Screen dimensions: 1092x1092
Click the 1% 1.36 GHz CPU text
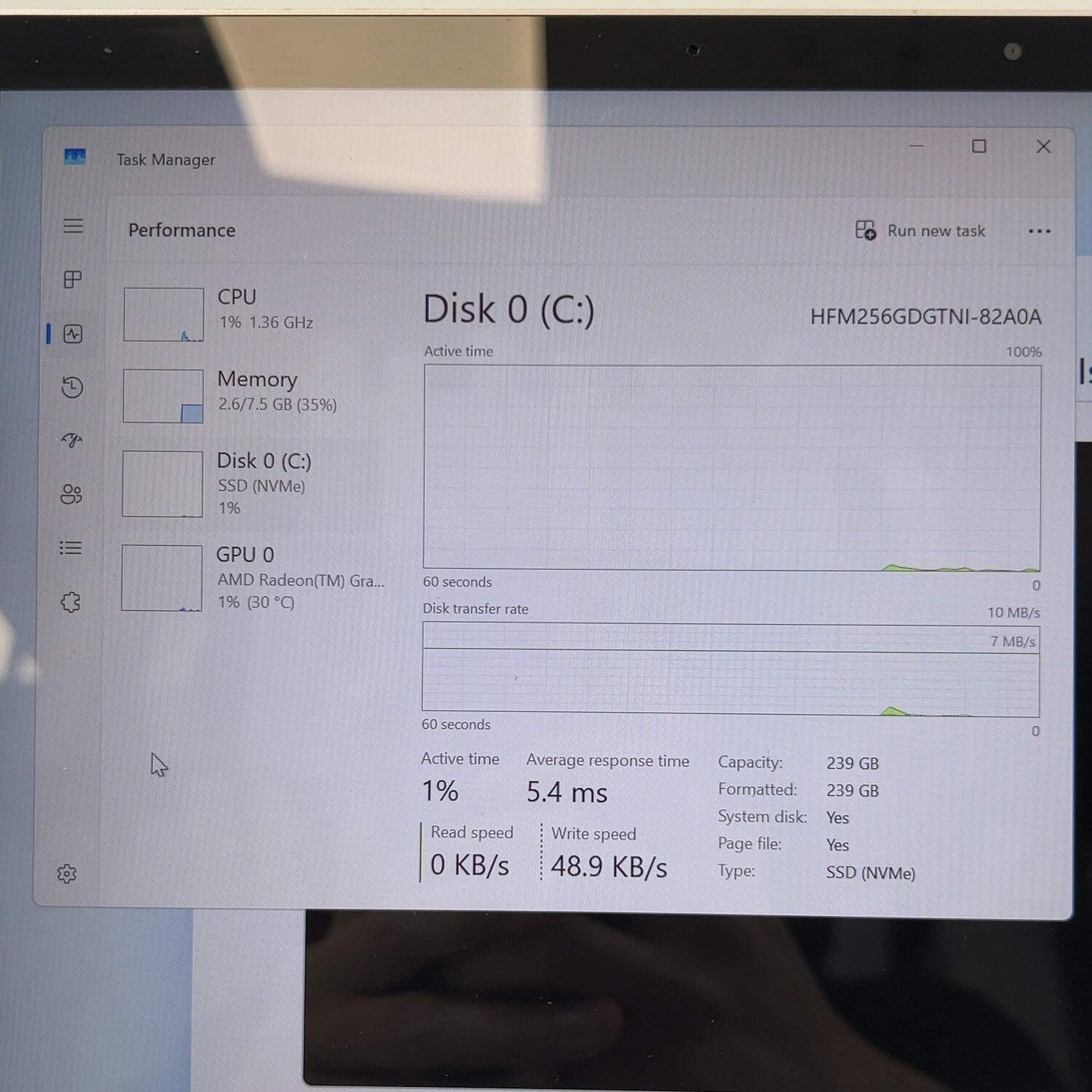[266, 323]
